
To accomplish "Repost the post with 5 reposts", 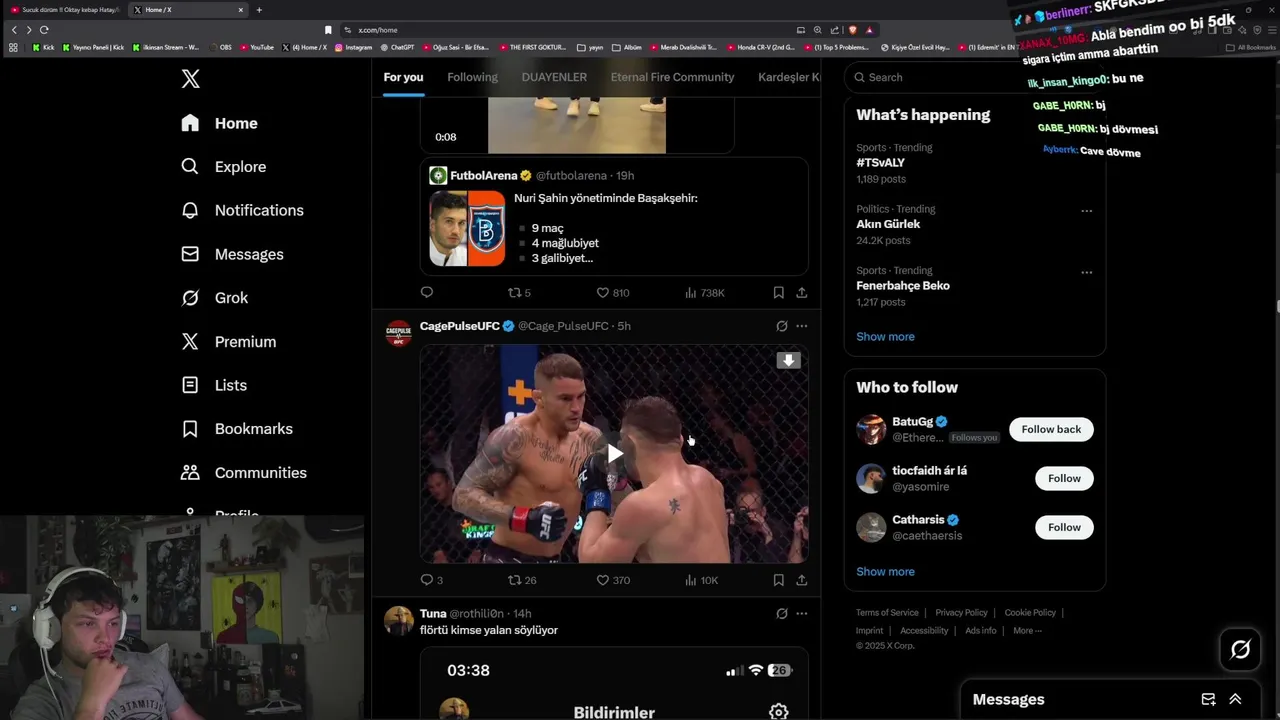I will 519,292.
